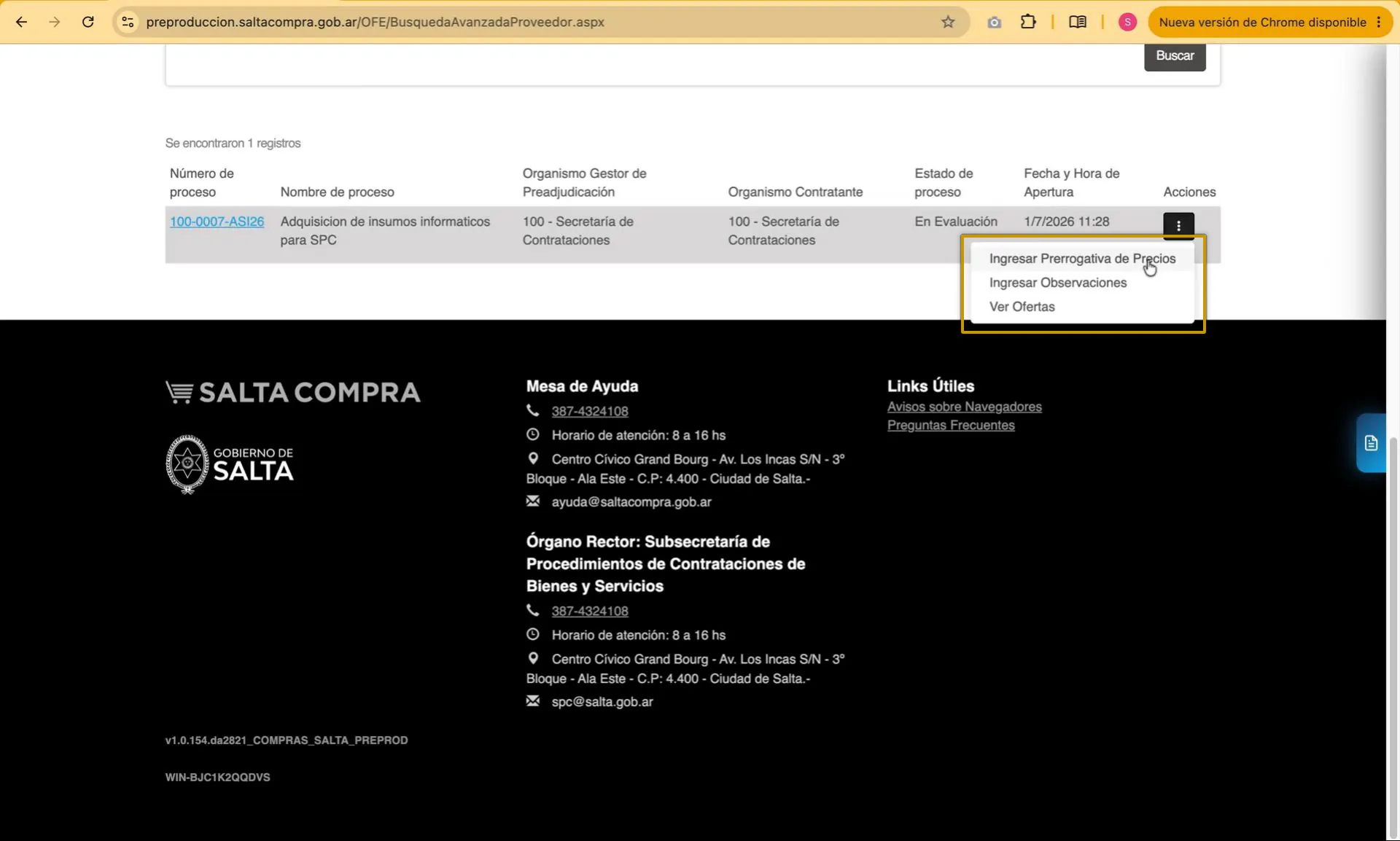Click Se encontraron 1 registros text
Image resolution: width=1400 pixels, height=841 pixels.
(x=233, y=143)
